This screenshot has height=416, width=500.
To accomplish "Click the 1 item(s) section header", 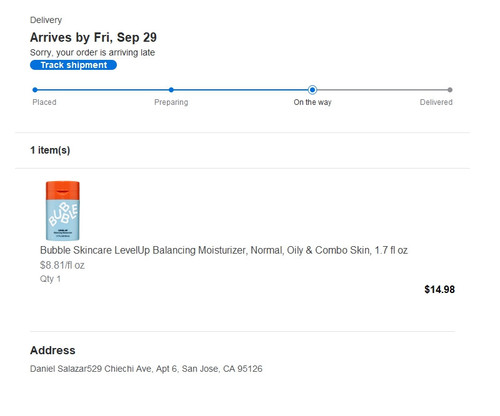I will [x=50, y=150].
